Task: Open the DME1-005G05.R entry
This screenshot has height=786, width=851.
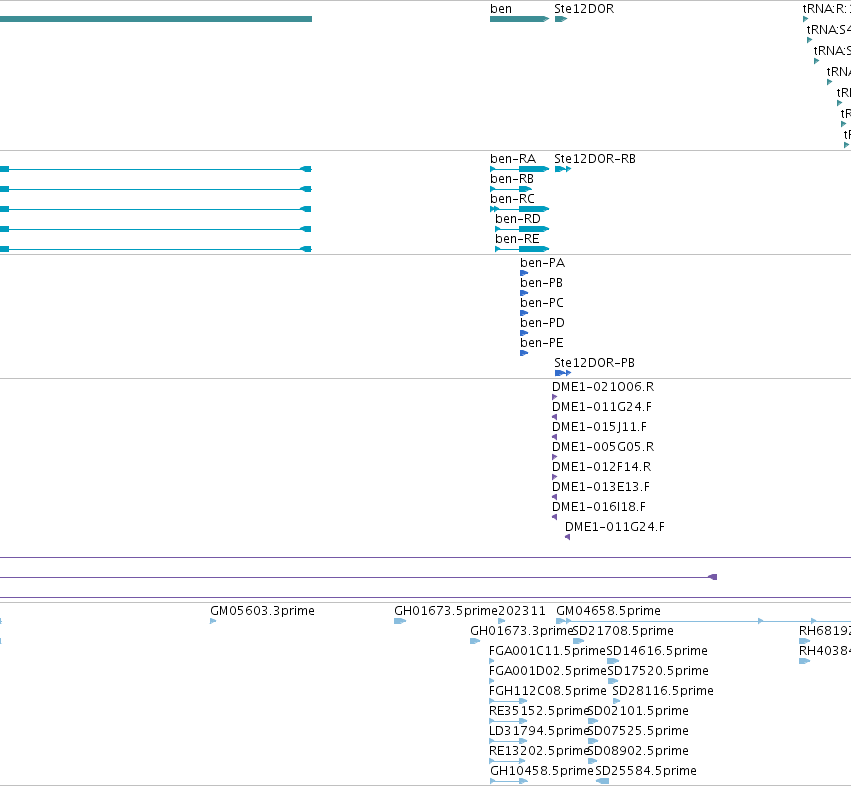Action: point(555,457)
